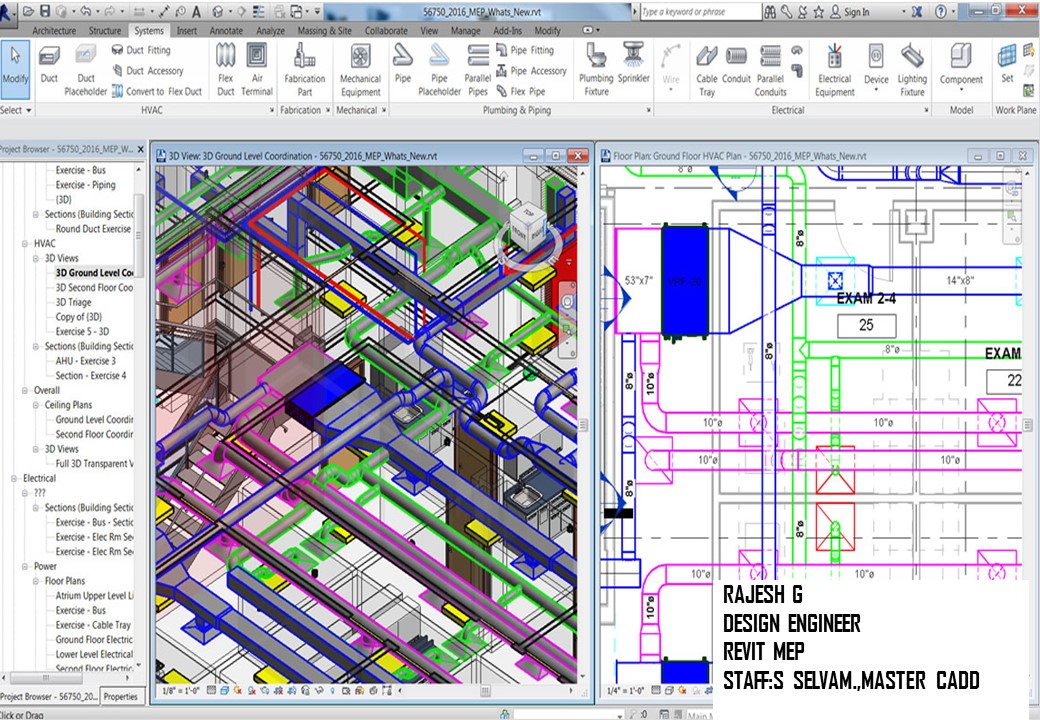Collapse the Ceiling Plans node
This screenshot has height=720, width=1040.
(x=36, y=404)
